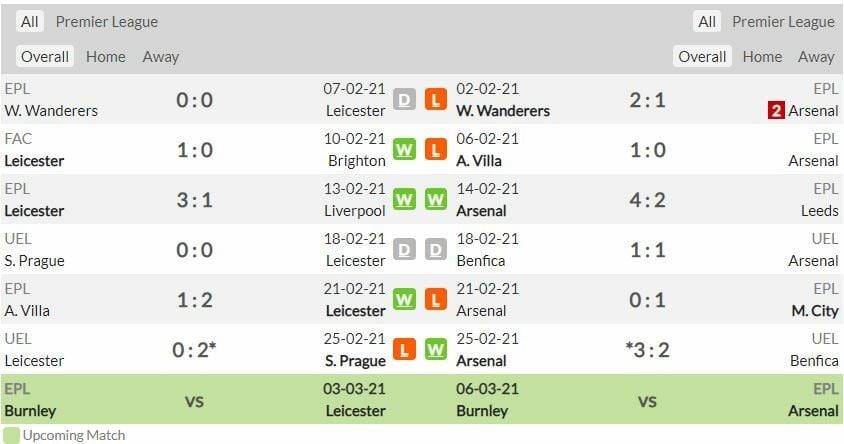Switch the left table to Away matches
Viewport: 844px width, 444px height.
tap(160, 57)
